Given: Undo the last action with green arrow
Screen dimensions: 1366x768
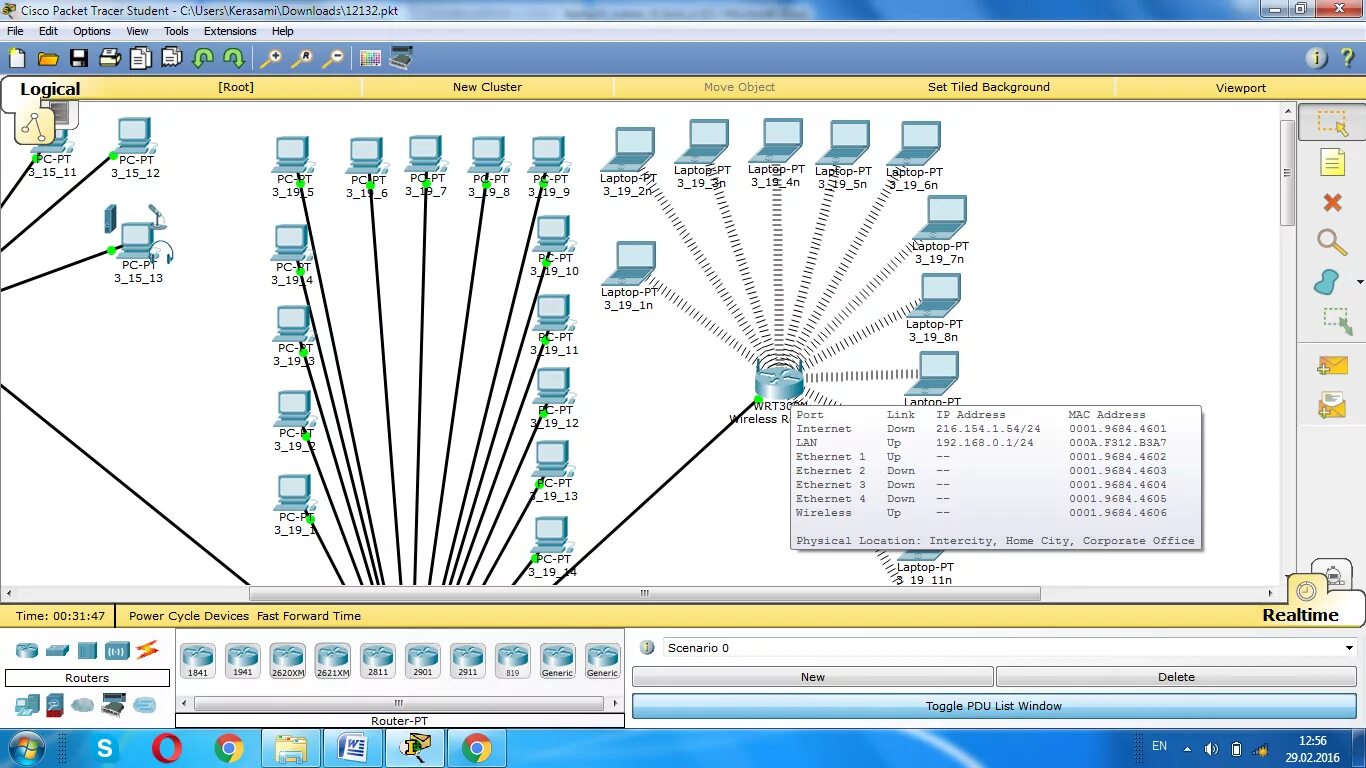Looking at the screenshot, I should [203, 58].
